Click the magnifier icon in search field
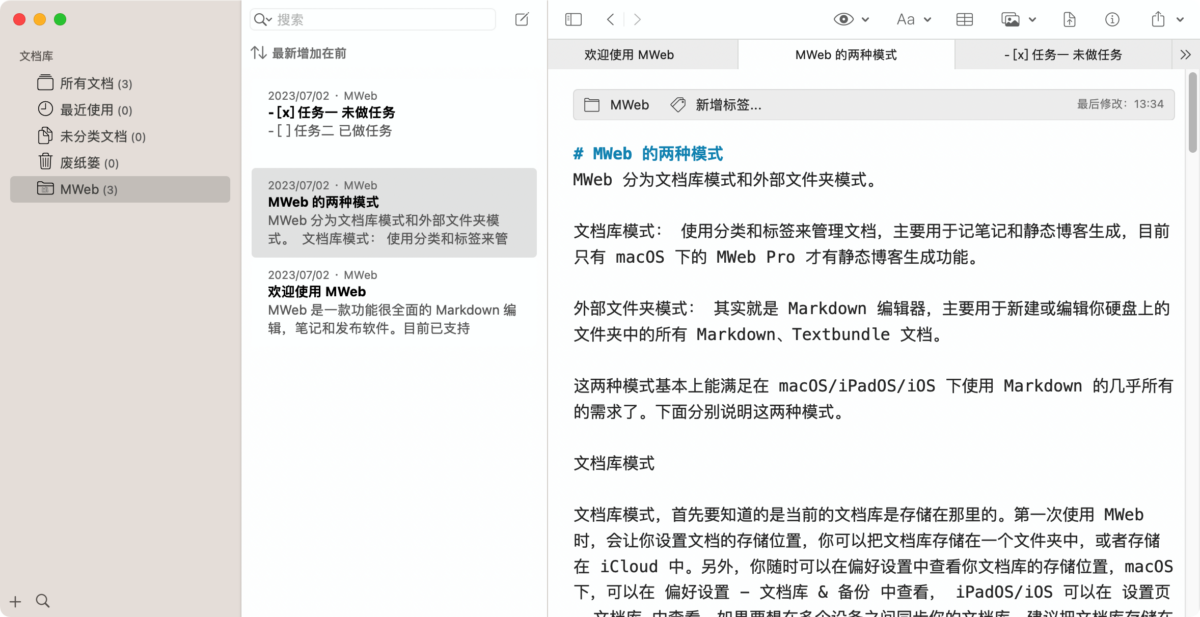This screenshot has width=1200, height=617. tap(262, 19)
